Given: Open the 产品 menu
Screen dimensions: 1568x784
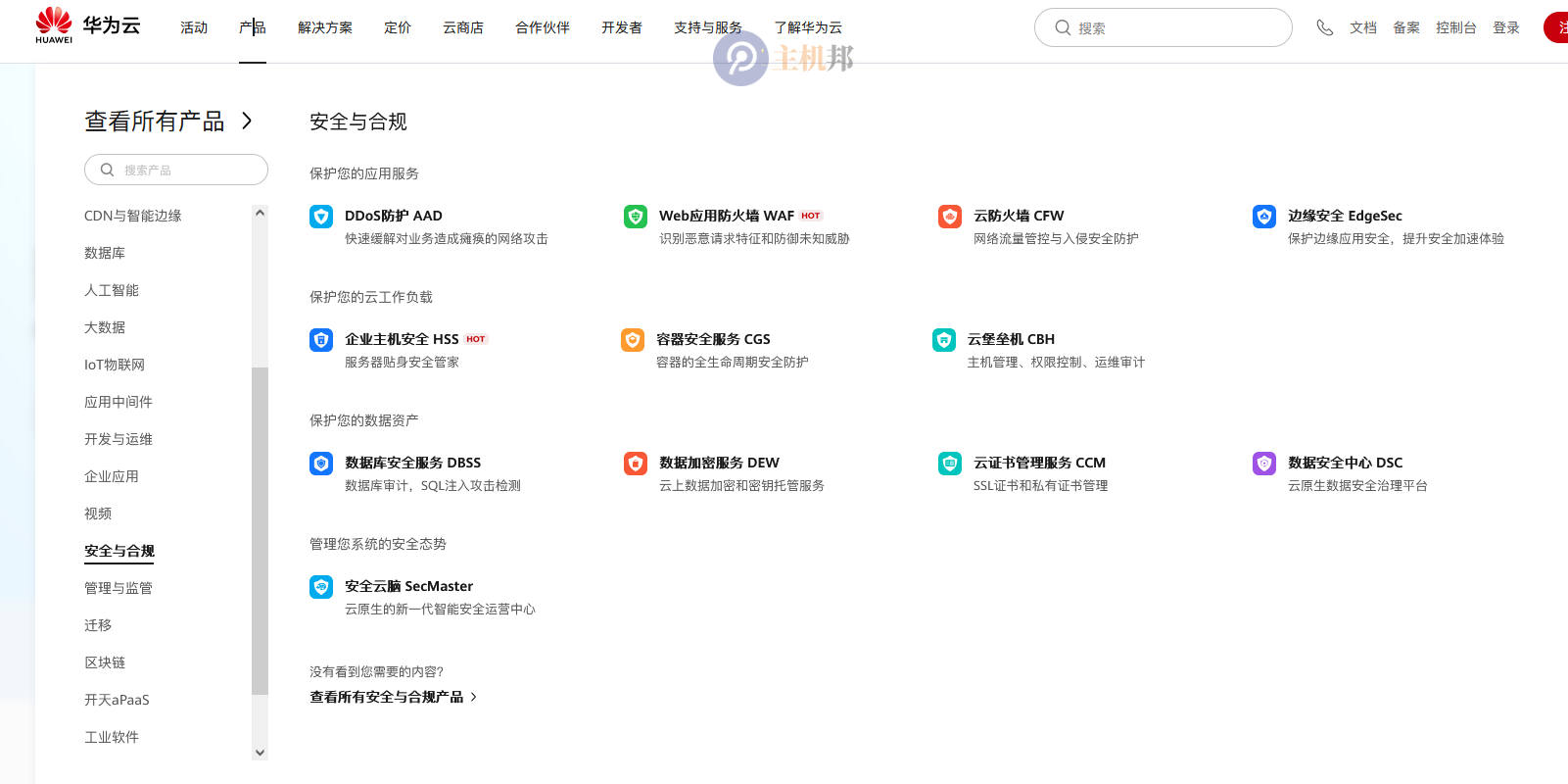Looking at the screenshot, I should coord(253,27).
